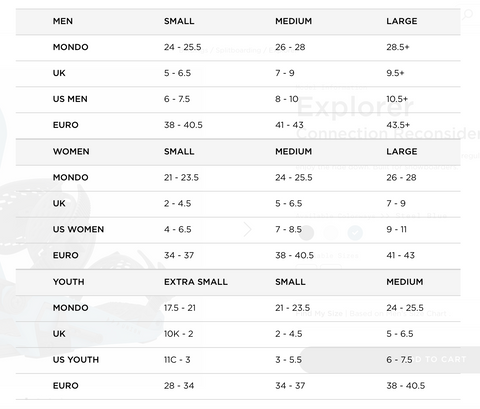Advance to next product image arrow
The image size is (480, 409).
point(247,229)
